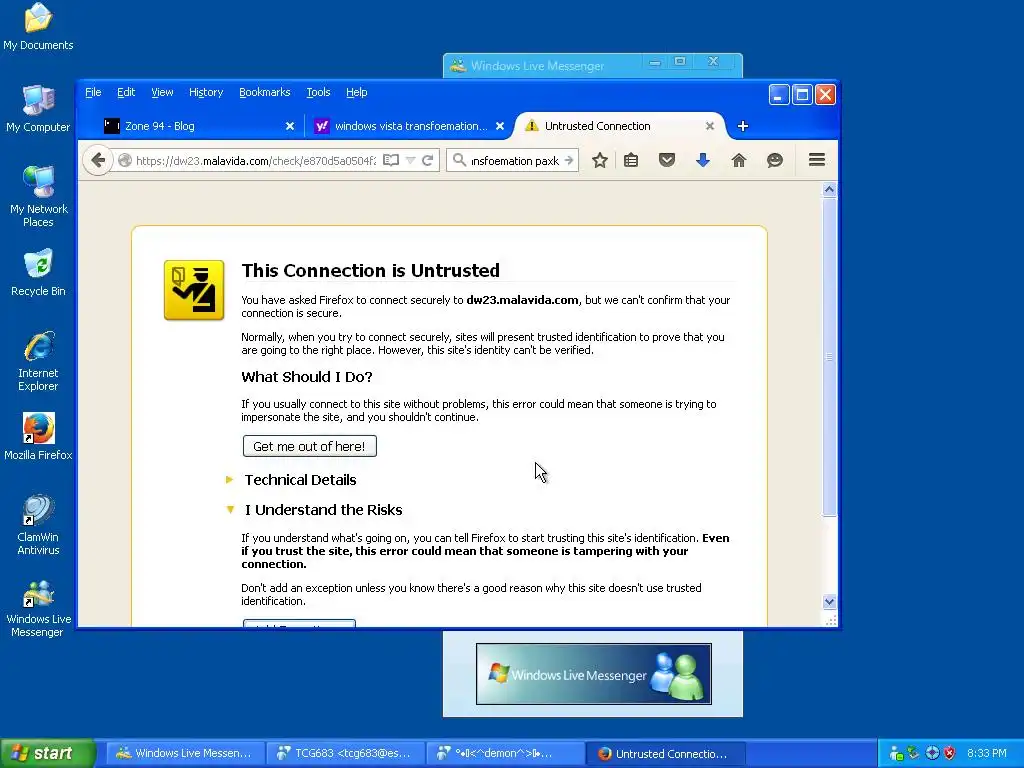Open the History menu
Screen dimensions: 1024x768
206,92
